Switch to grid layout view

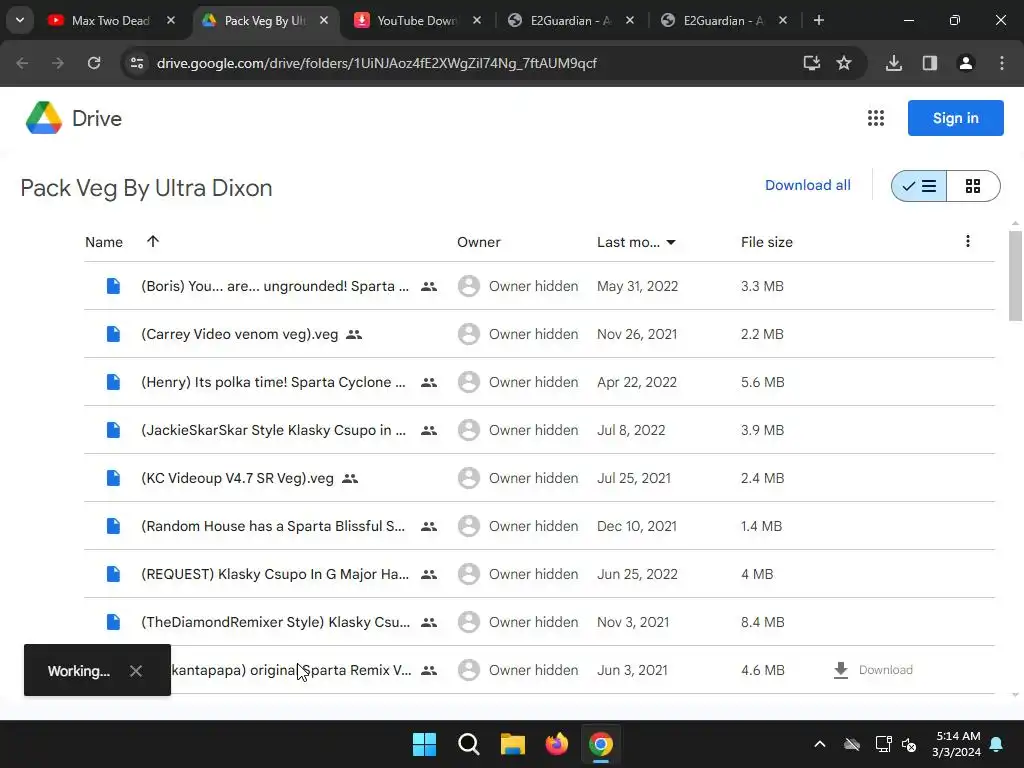point(973,186)
